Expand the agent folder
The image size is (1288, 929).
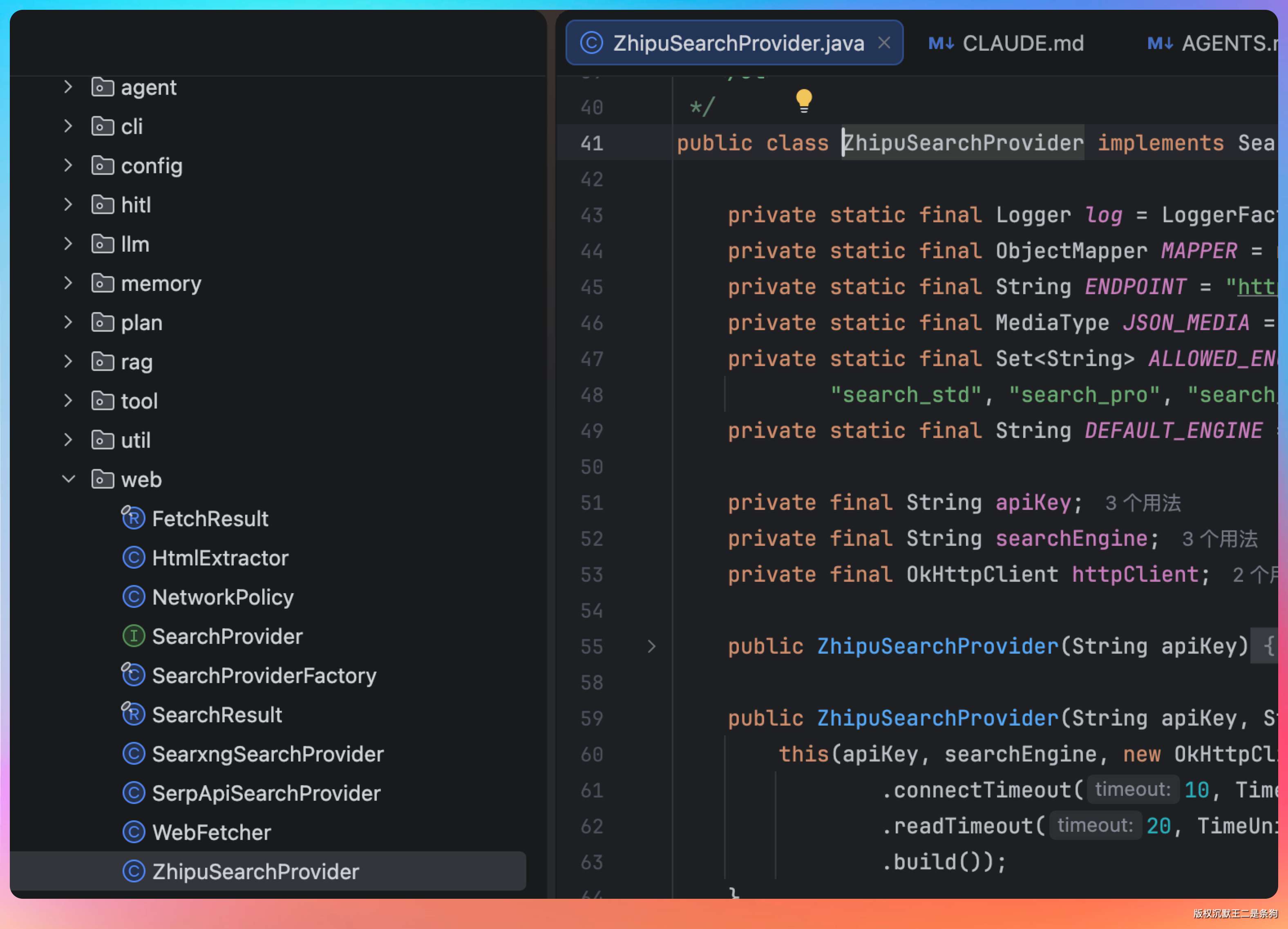pos(68,87)
